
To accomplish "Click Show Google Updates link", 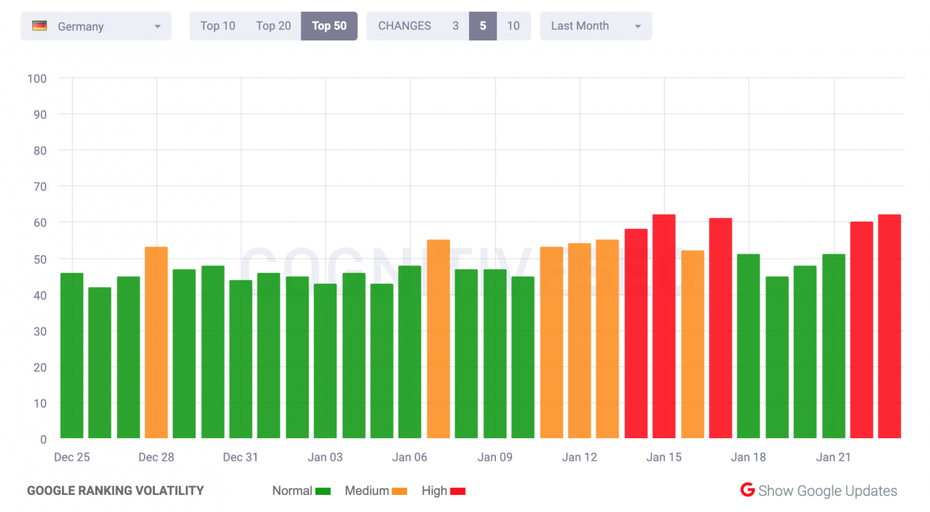I will click(827, 491).
